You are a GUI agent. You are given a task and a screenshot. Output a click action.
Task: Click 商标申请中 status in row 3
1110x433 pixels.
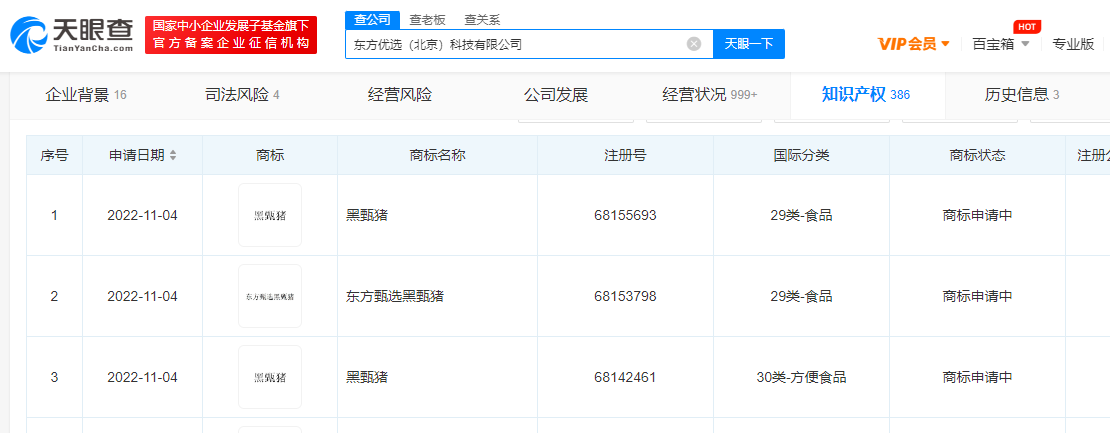coord(977,378)
